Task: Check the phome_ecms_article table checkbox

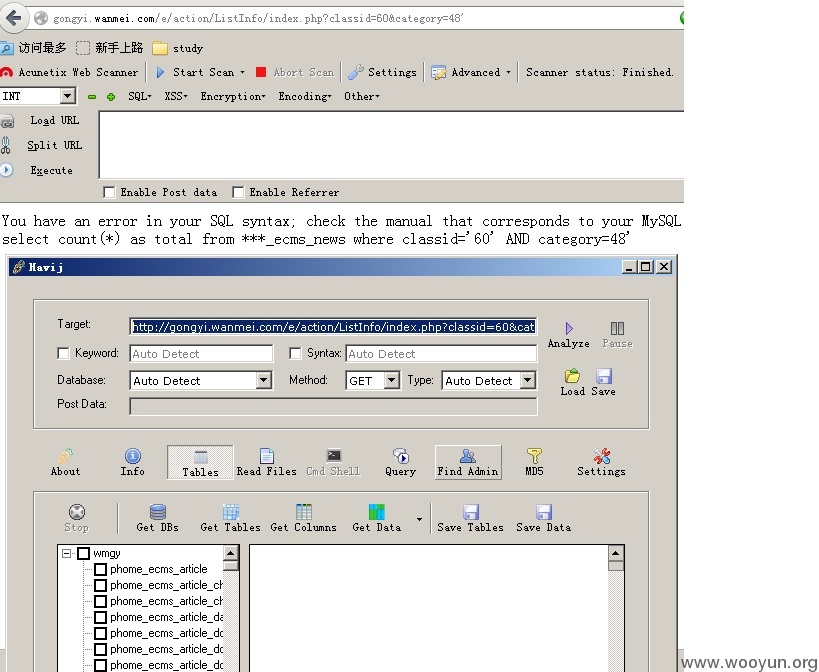Action: [x=100, y=569]
